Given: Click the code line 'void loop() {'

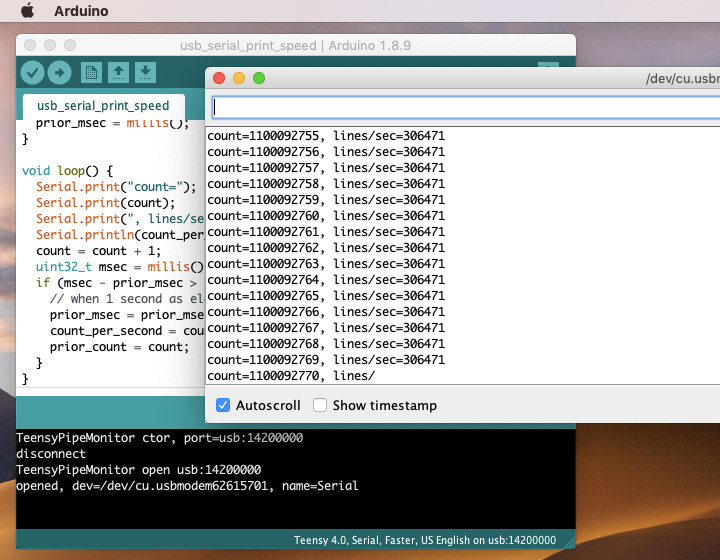Looking at the screenshot, I should coord(68,171).
